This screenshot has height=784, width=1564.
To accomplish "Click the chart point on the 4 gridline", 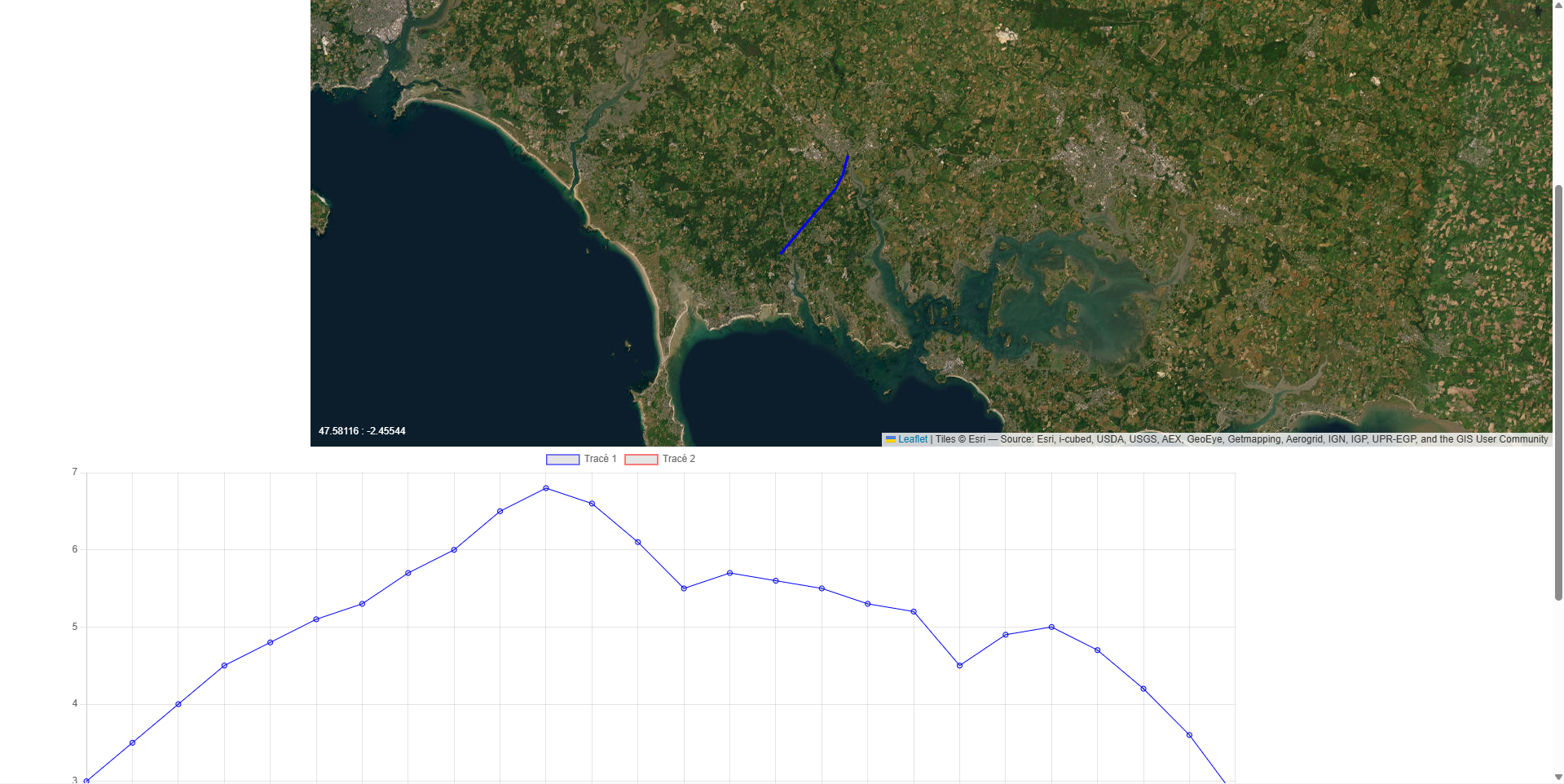I will pyautogui.click(x=178, y=704).
